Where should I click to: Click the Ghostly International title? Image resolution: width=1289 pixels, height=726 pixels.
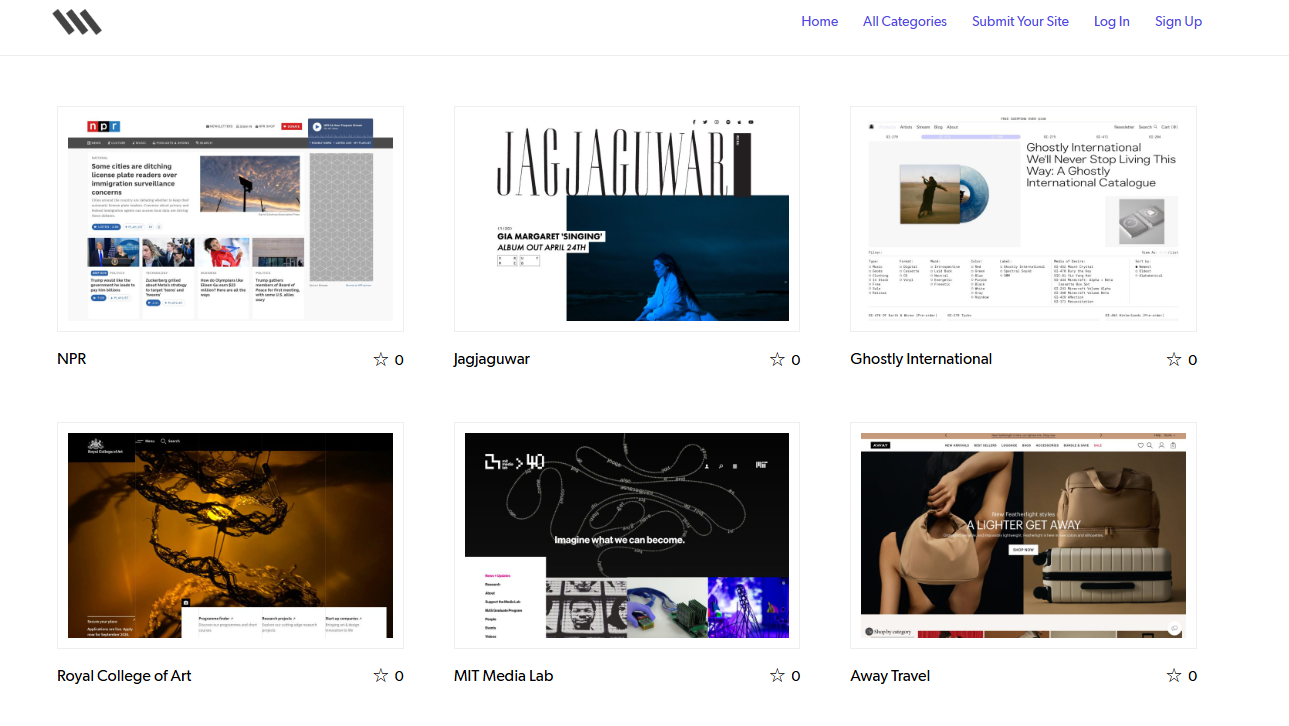click(921, 359)
